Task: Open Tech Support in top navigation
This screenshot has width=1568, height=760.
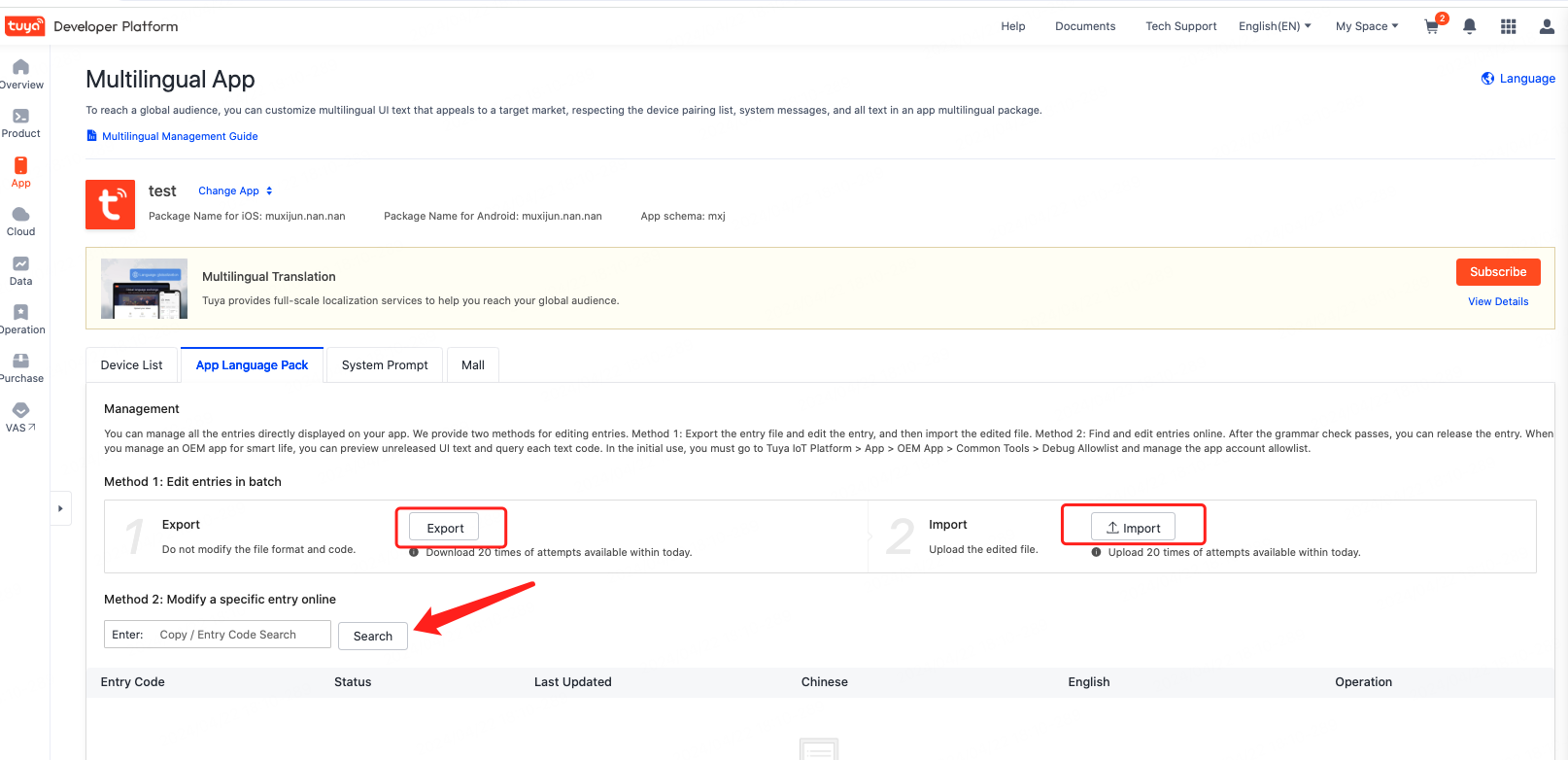Action: coord(1181,26)
